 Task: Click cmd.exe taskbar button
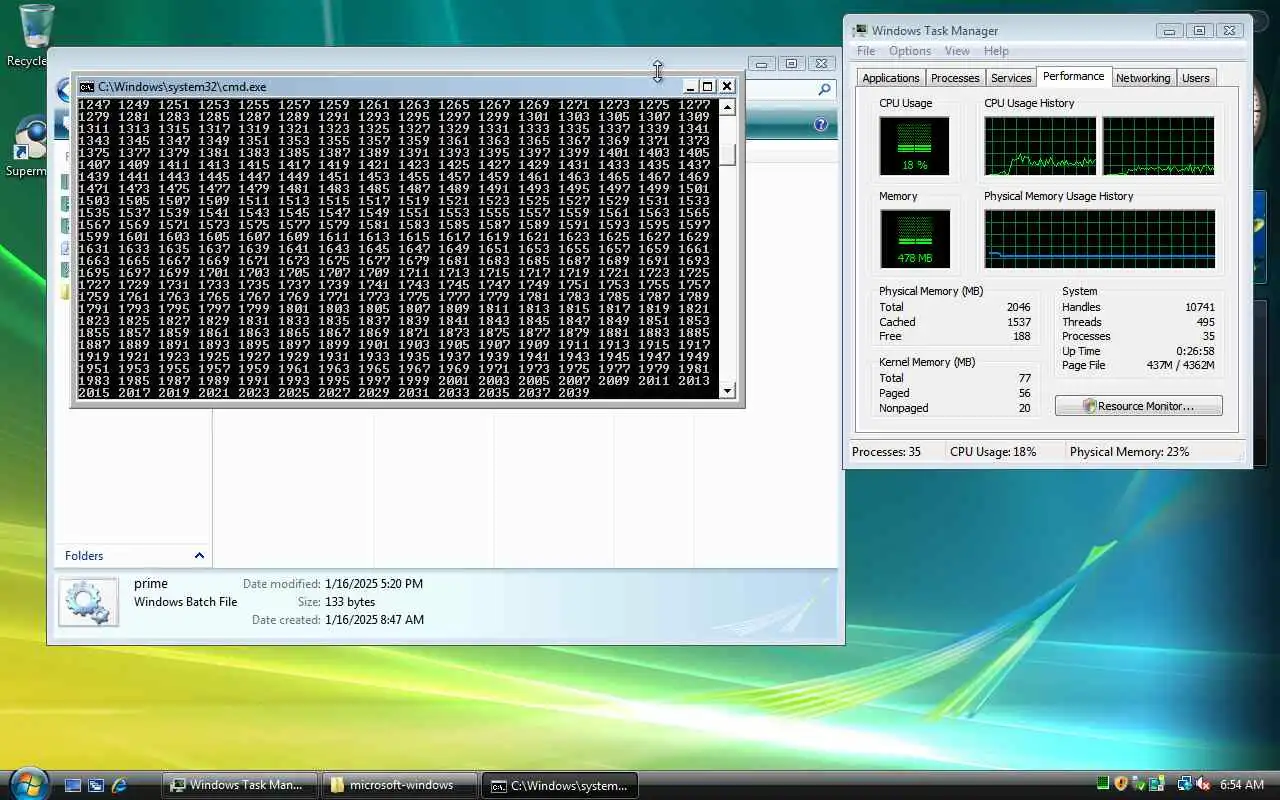(x=560, y=785)
